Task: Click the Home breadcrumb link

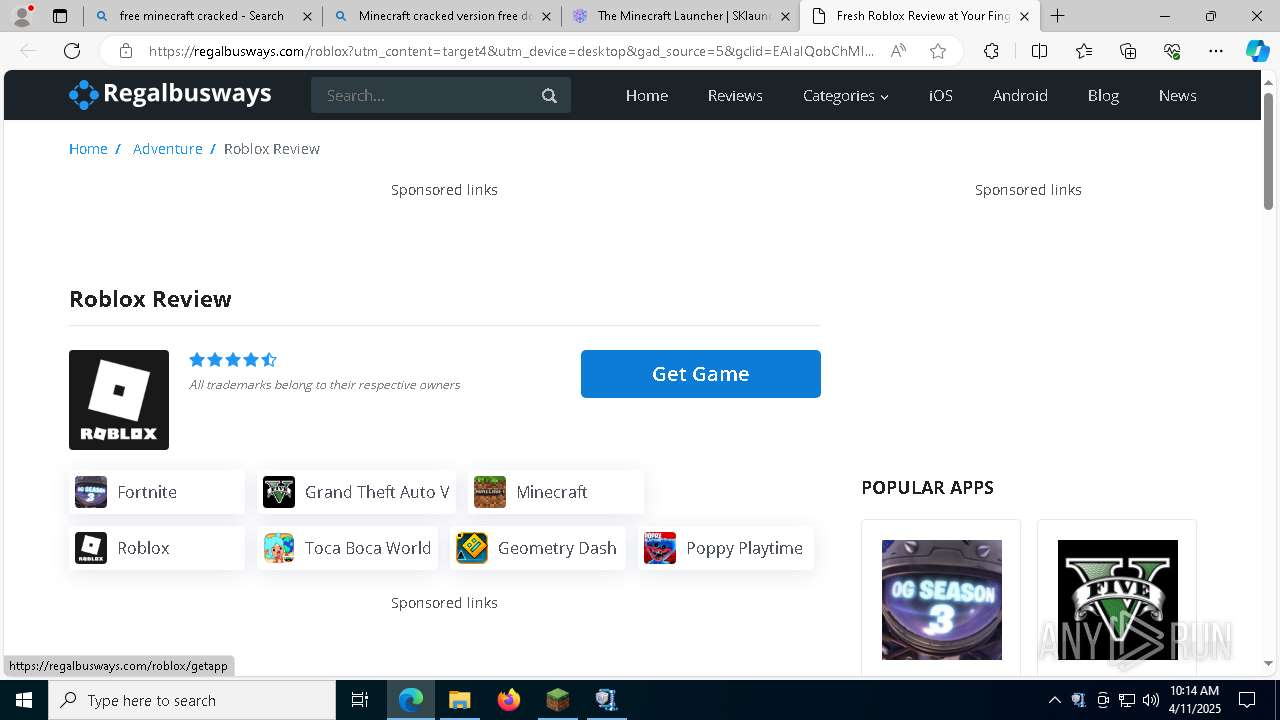Action: [x=88, y=149]
